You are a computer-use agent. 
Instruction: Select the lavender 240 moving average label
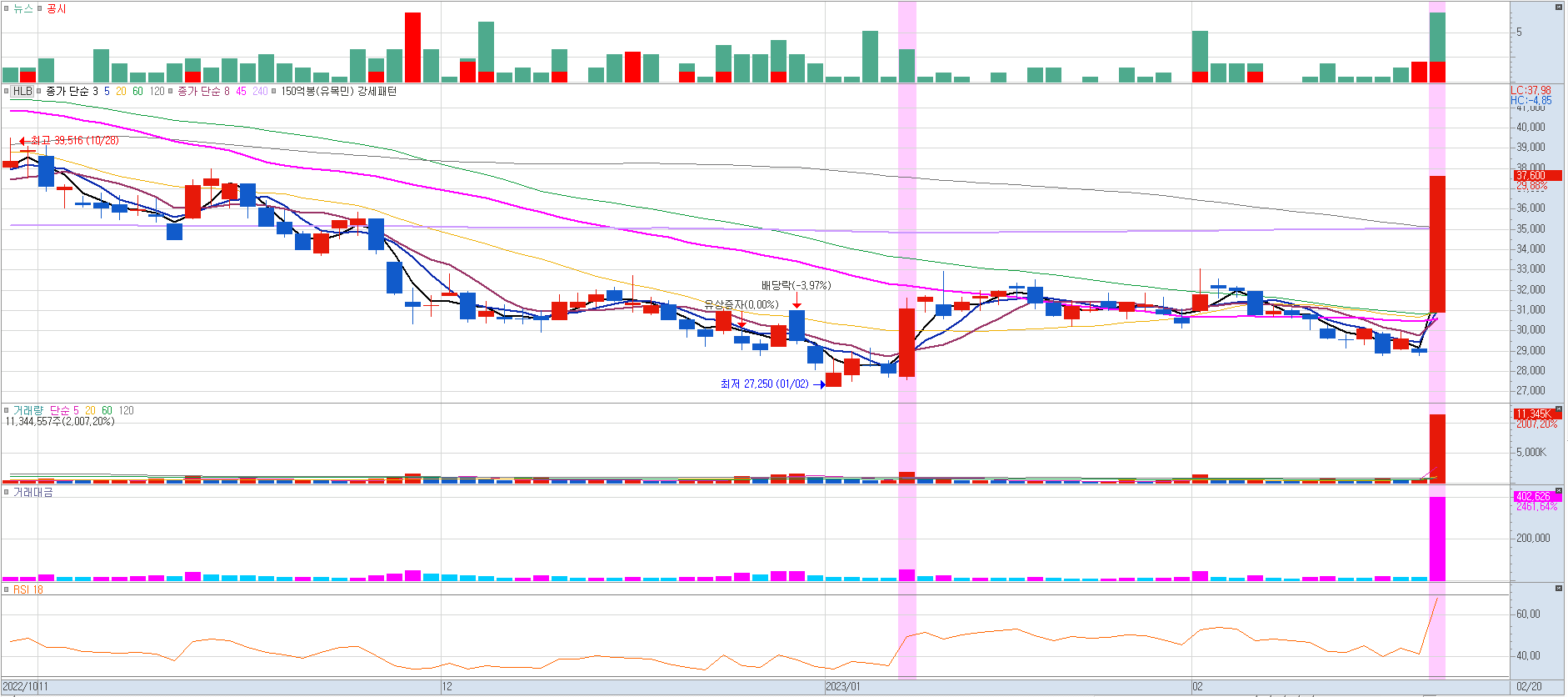tap(260, 91)
